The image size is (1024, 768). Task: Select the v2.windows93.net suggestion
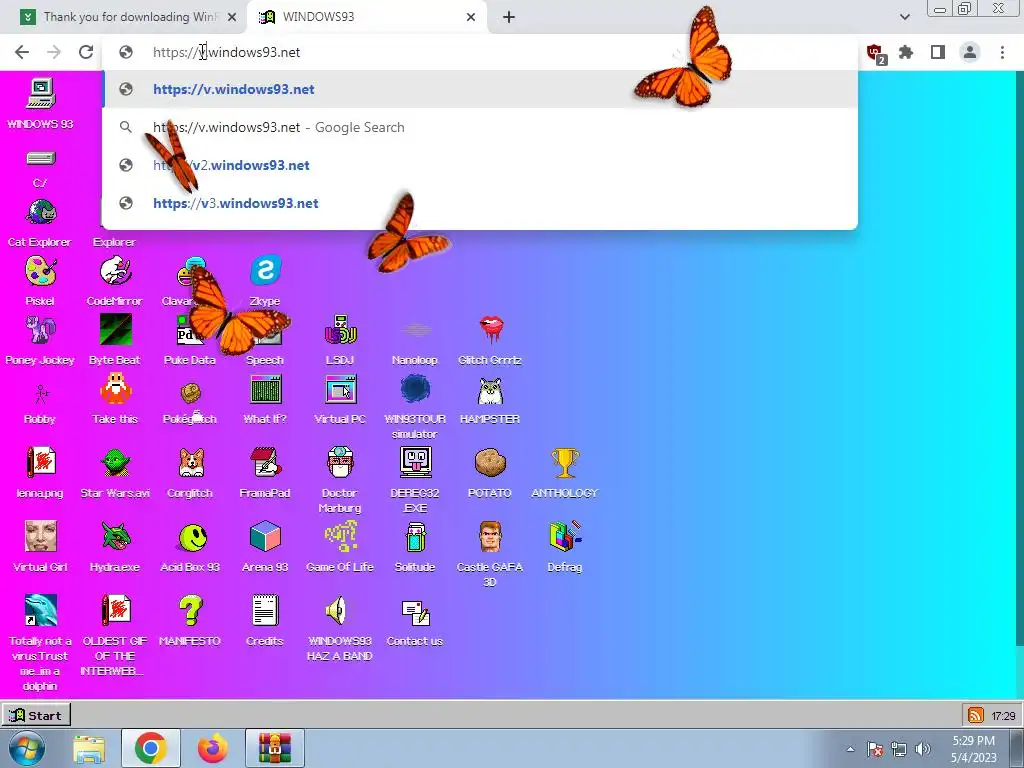point(480,165)
